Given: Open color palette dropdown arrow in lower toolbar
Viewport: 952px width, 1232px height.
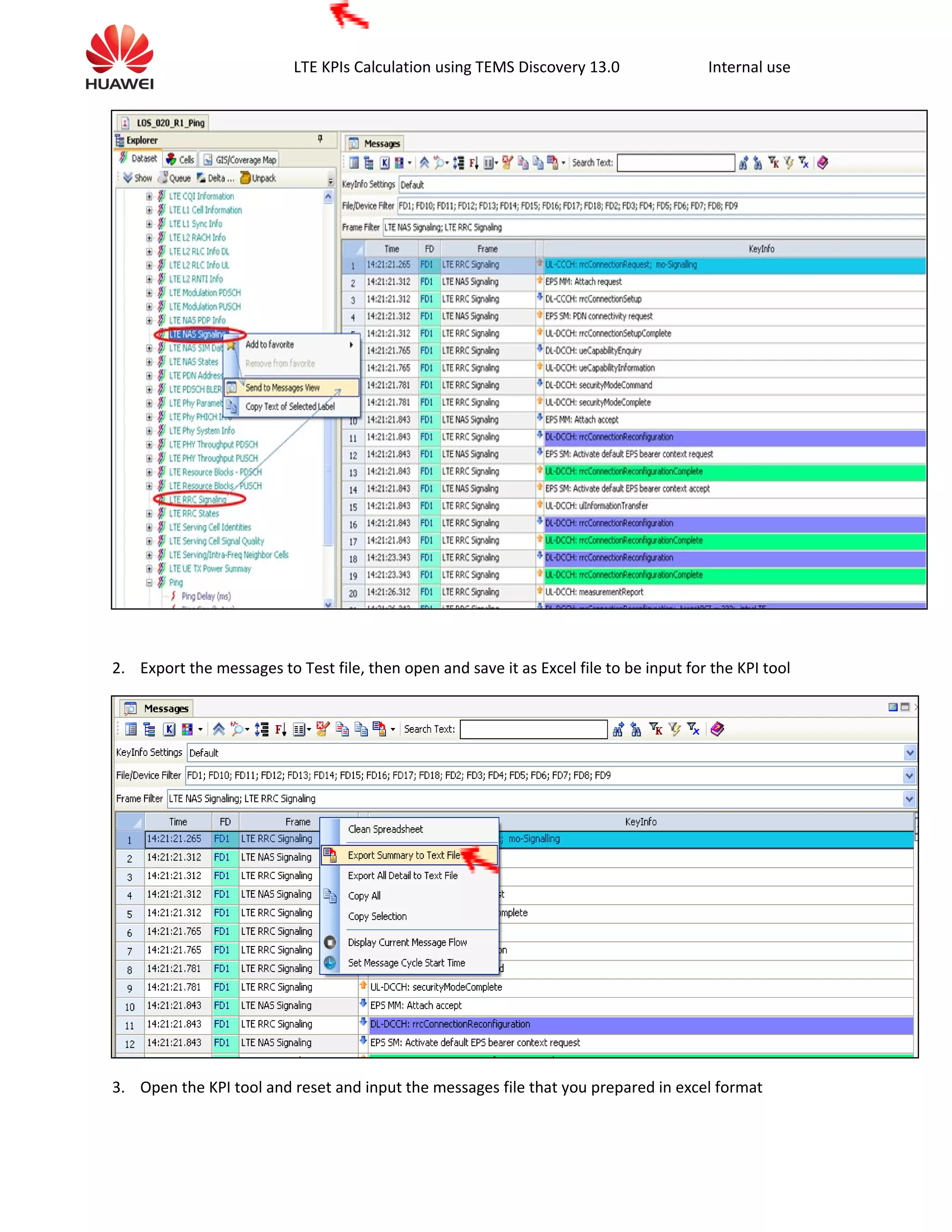Looking at the screenshot, I should pyautogui.click(x=200, y=730).
